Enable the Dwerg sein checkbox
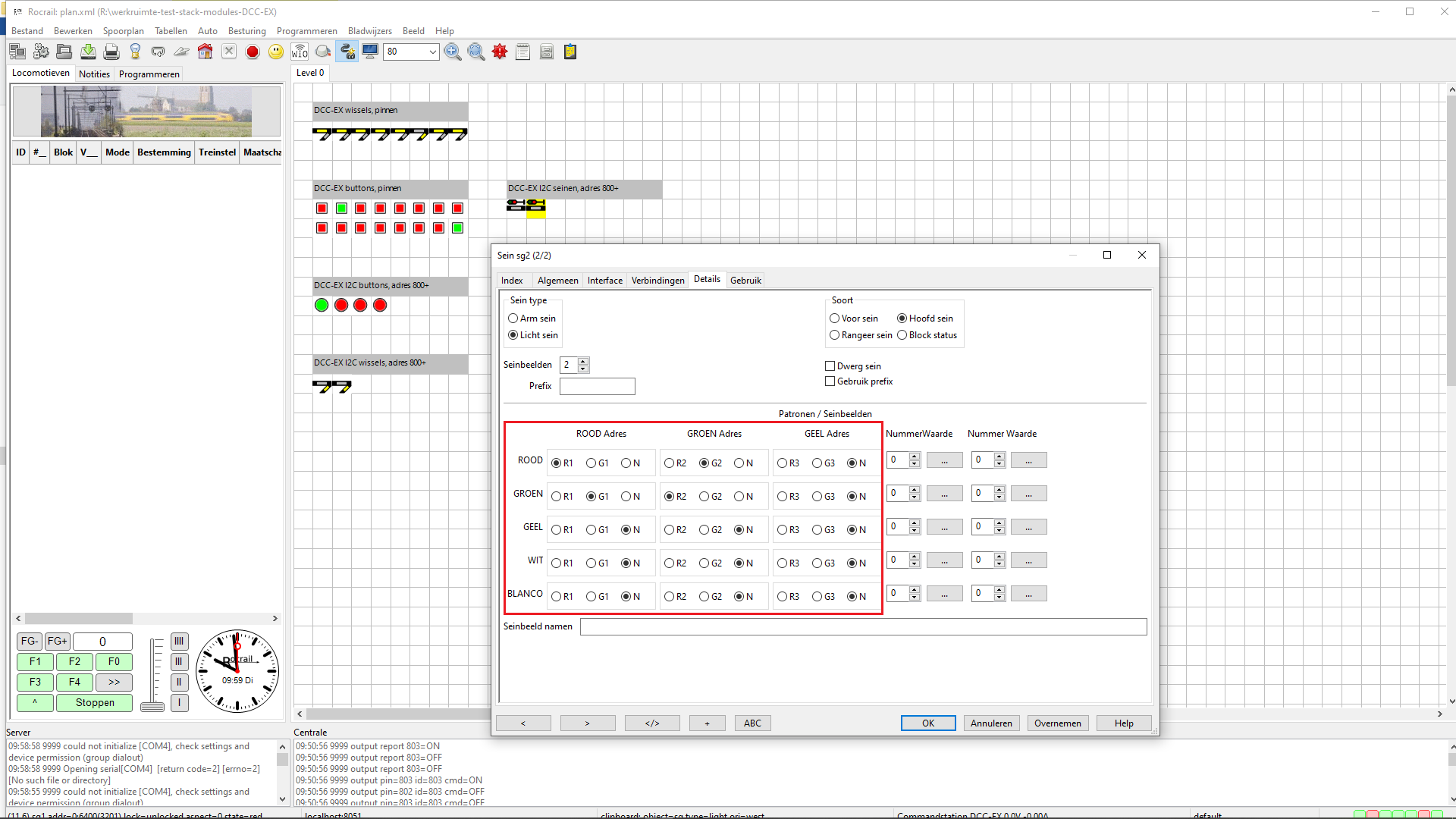 [x=830, y=366]
